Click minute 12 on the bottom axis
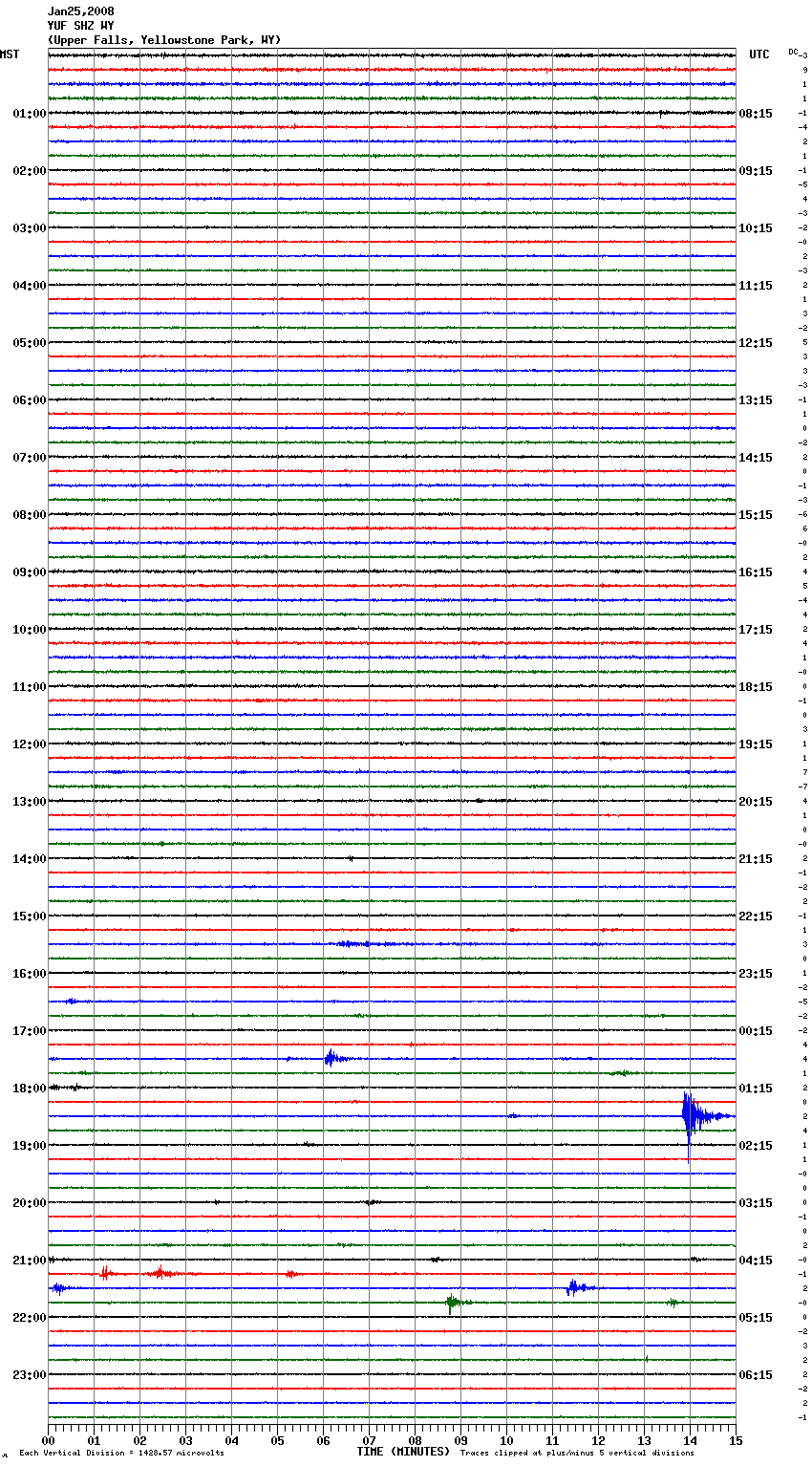The width and height of the screenshot is (812, 1466). pyautogui.click(x=598, y=1440)
